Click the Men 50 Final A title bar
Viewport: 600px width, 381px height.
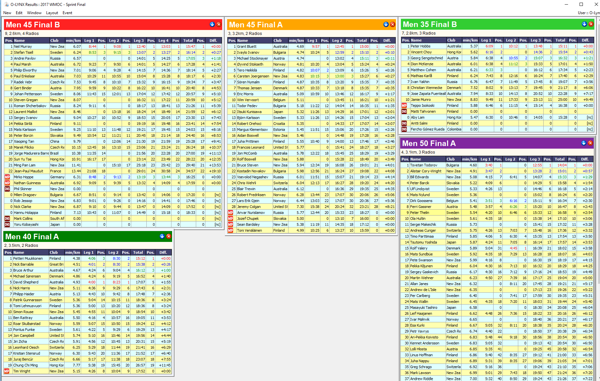pos(497,143)
